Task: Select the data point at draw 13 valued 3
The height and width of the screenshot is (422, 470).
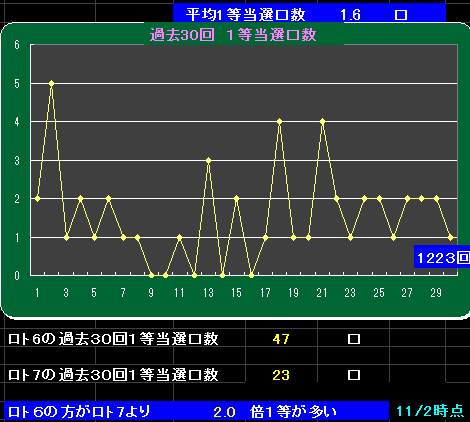Action: pyautogui.click(x=208, y=160)
